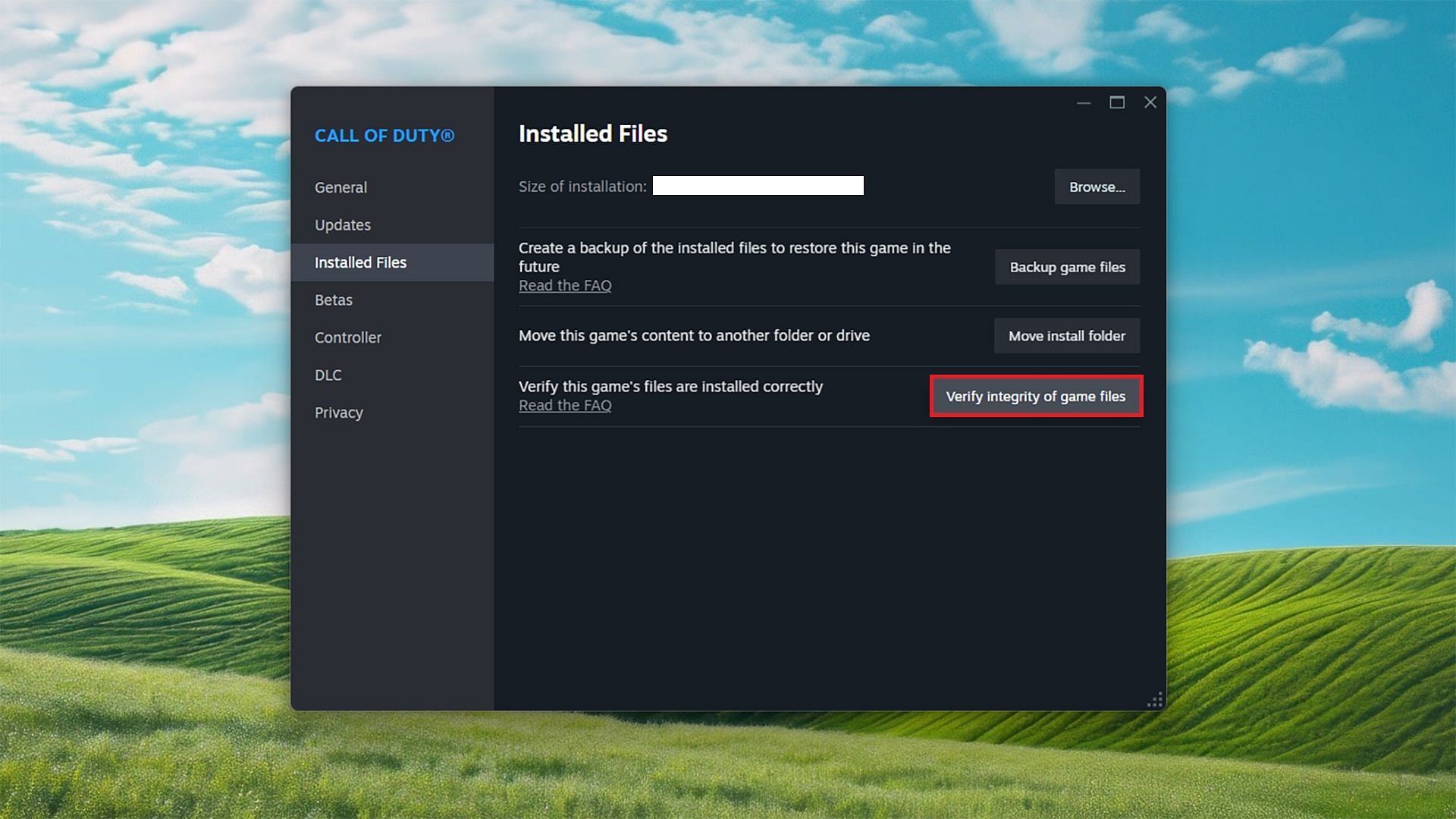Read the FAQ link under backup files
This screenshot has width=1456, height=819.
tap(565, 285)
